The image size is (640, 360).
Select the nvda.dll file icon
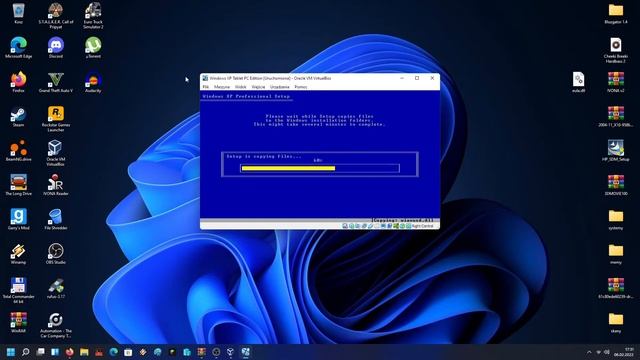pyautogui.click(x=578, y=82)
